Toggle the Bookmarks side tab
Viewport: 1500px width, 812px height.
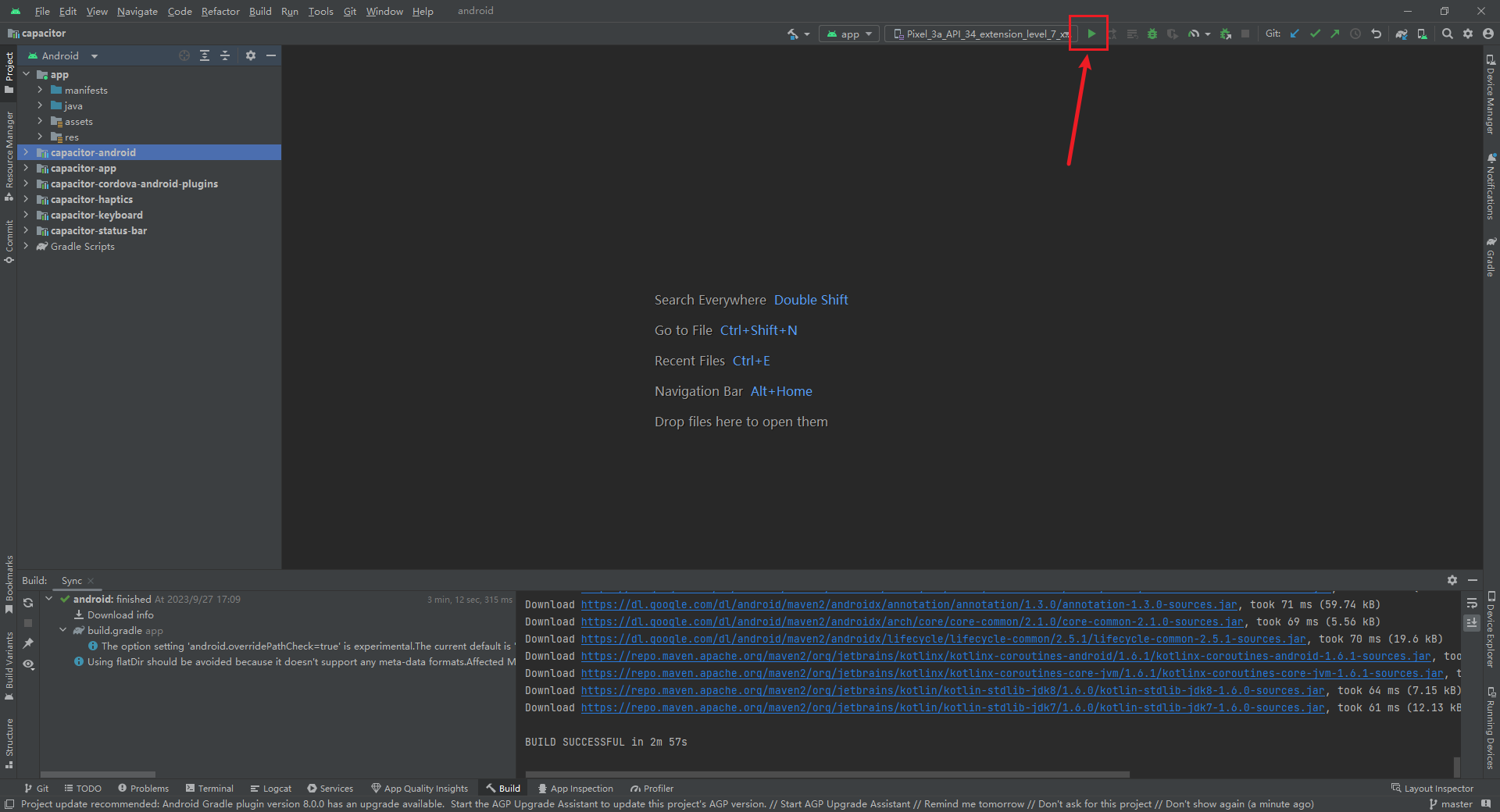click(x=9, y=584)
